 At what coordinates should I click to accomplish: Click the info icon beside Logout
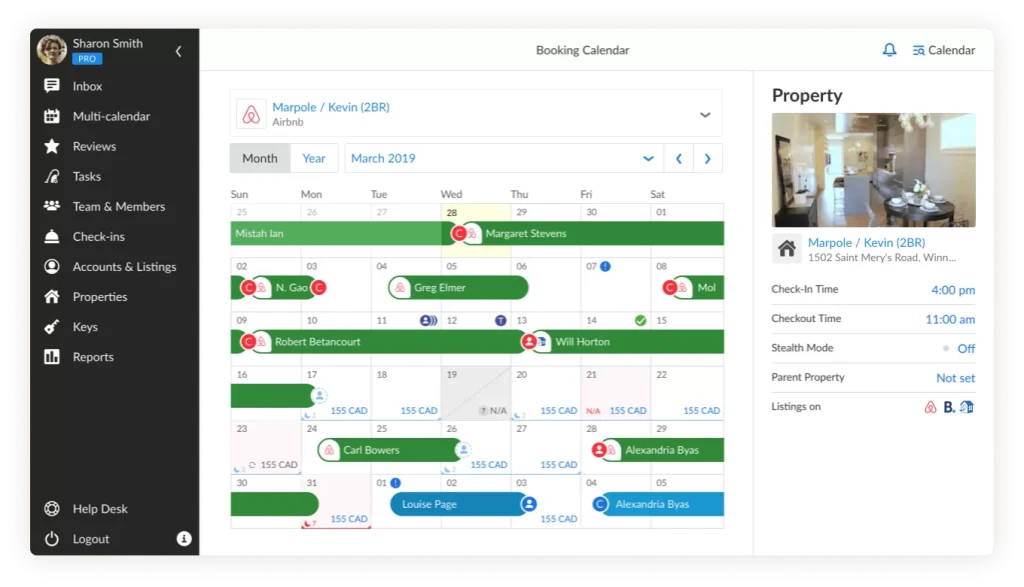click(184, 538)
